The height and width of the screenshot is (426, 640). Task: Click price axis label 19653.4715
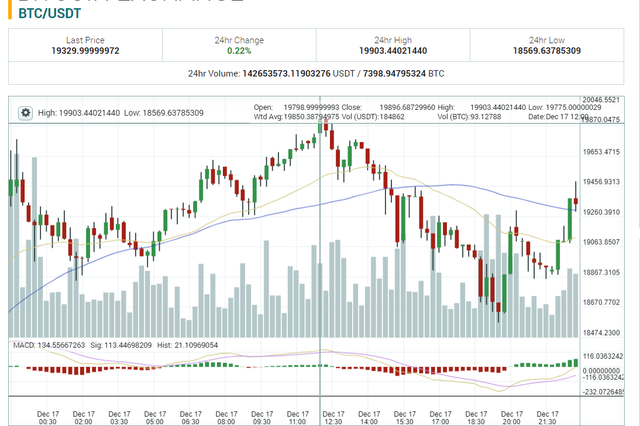point(601,152)
